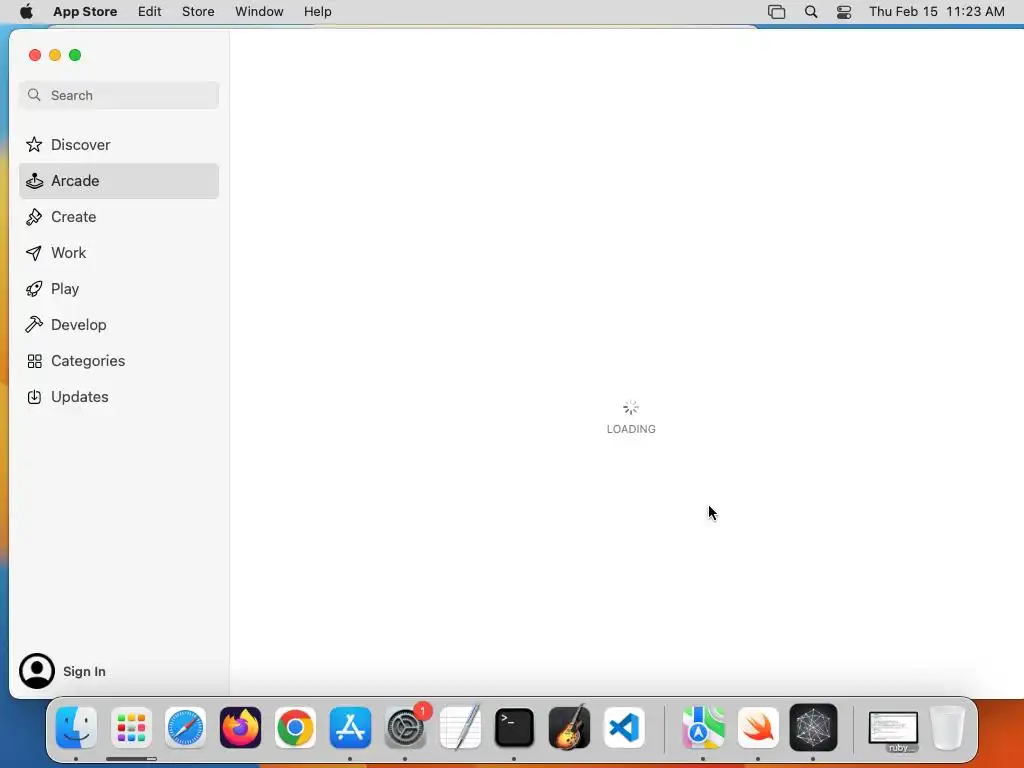1024x768 pixels.
Task: Open Launchpad from the Dock
Action: [131, 728]
